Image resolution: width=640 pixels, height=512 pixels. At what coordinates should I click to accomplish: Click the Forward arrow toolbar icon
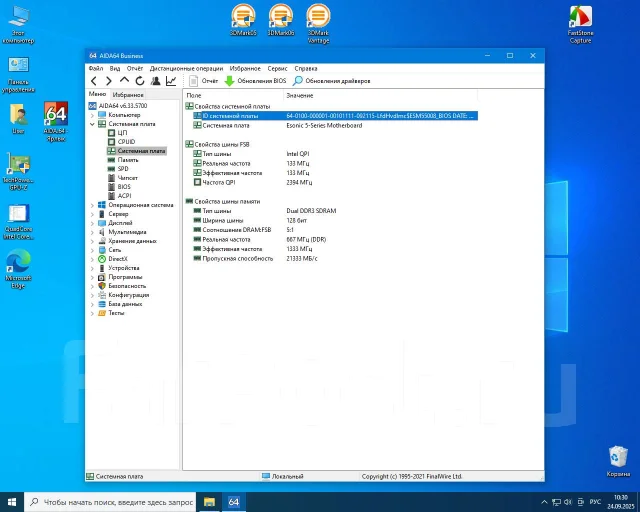click(x=109, y=81)
